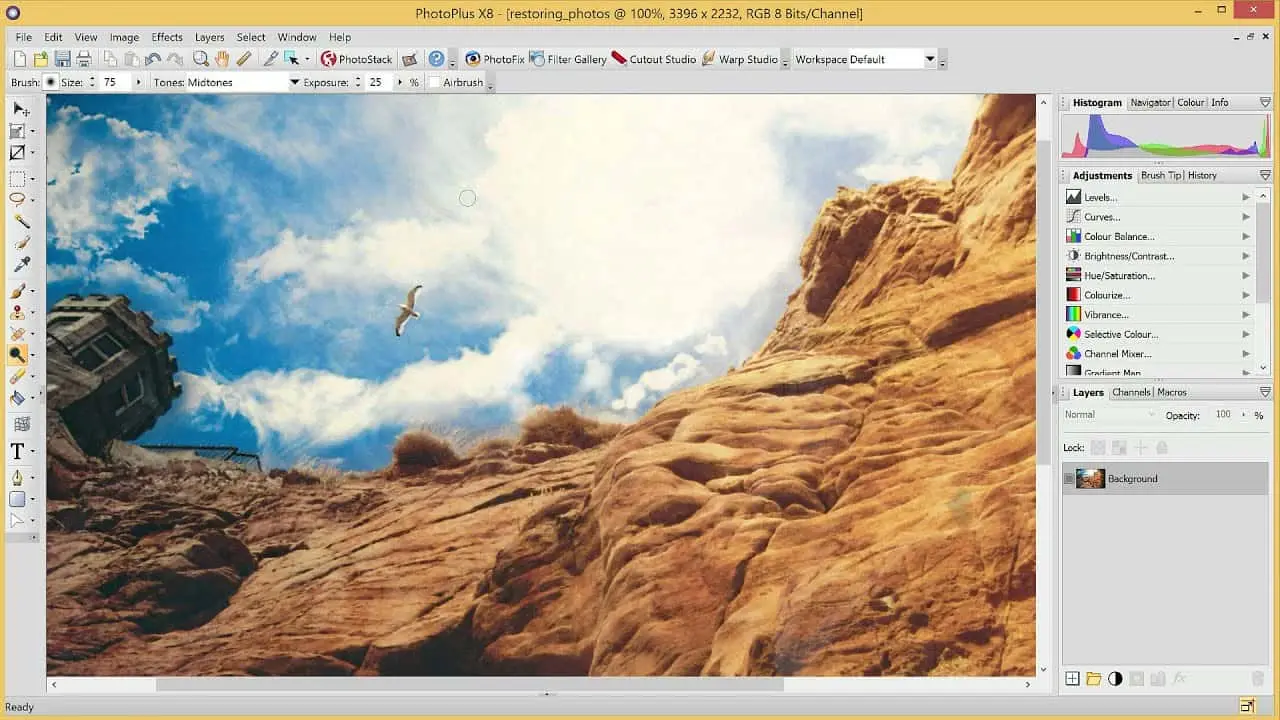The height and width of the screenshot is (720, 1280).
Task: Choose the Rectangle Selection tool
Action: pyautogui.click(x=18, y=179)
